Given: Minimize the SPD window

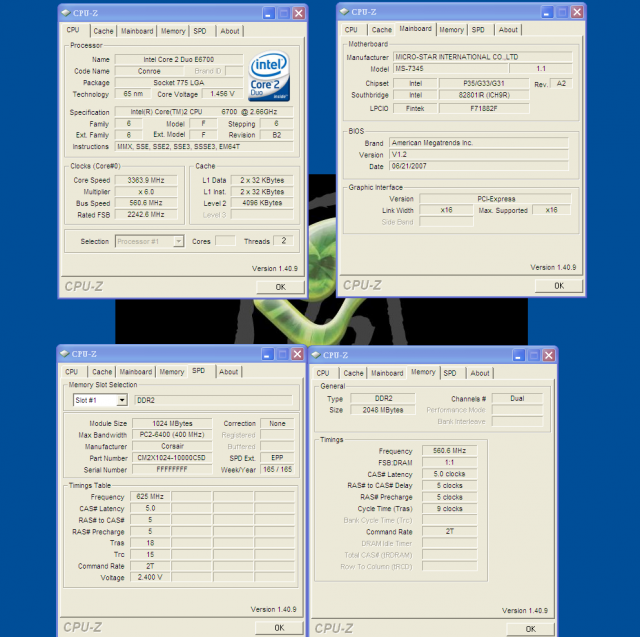Looking at the screenshot, I should coord(267,354).
